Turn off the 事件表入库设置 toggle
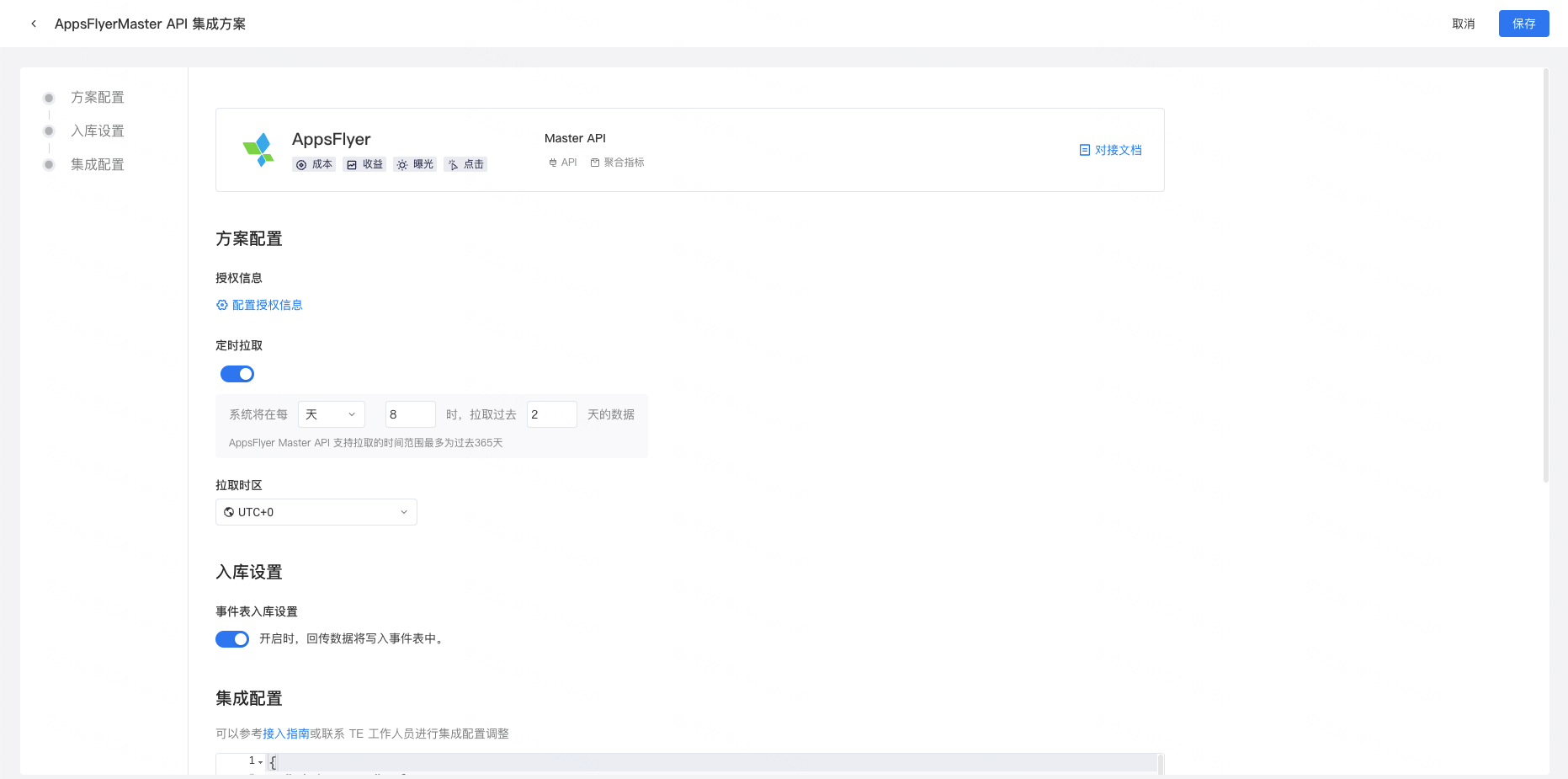 (232, 639)
